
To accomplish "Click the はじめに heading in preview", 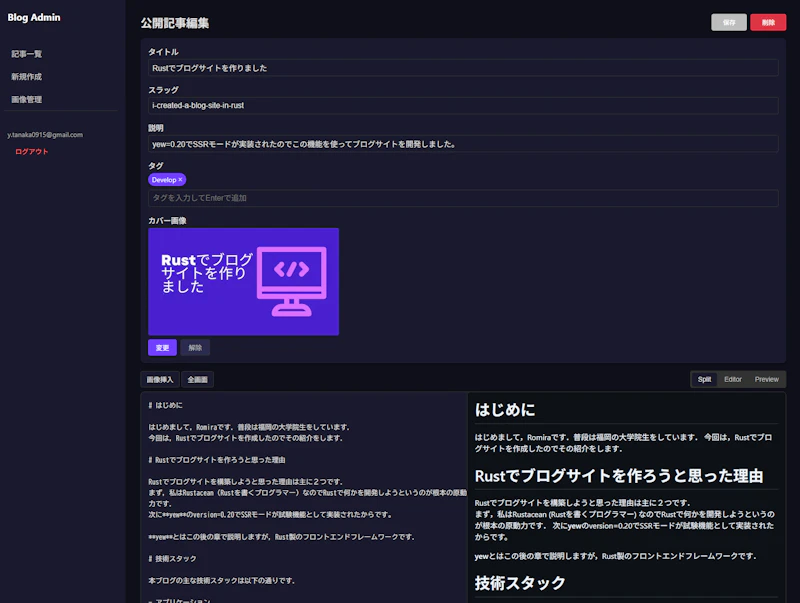I will 505,410.
